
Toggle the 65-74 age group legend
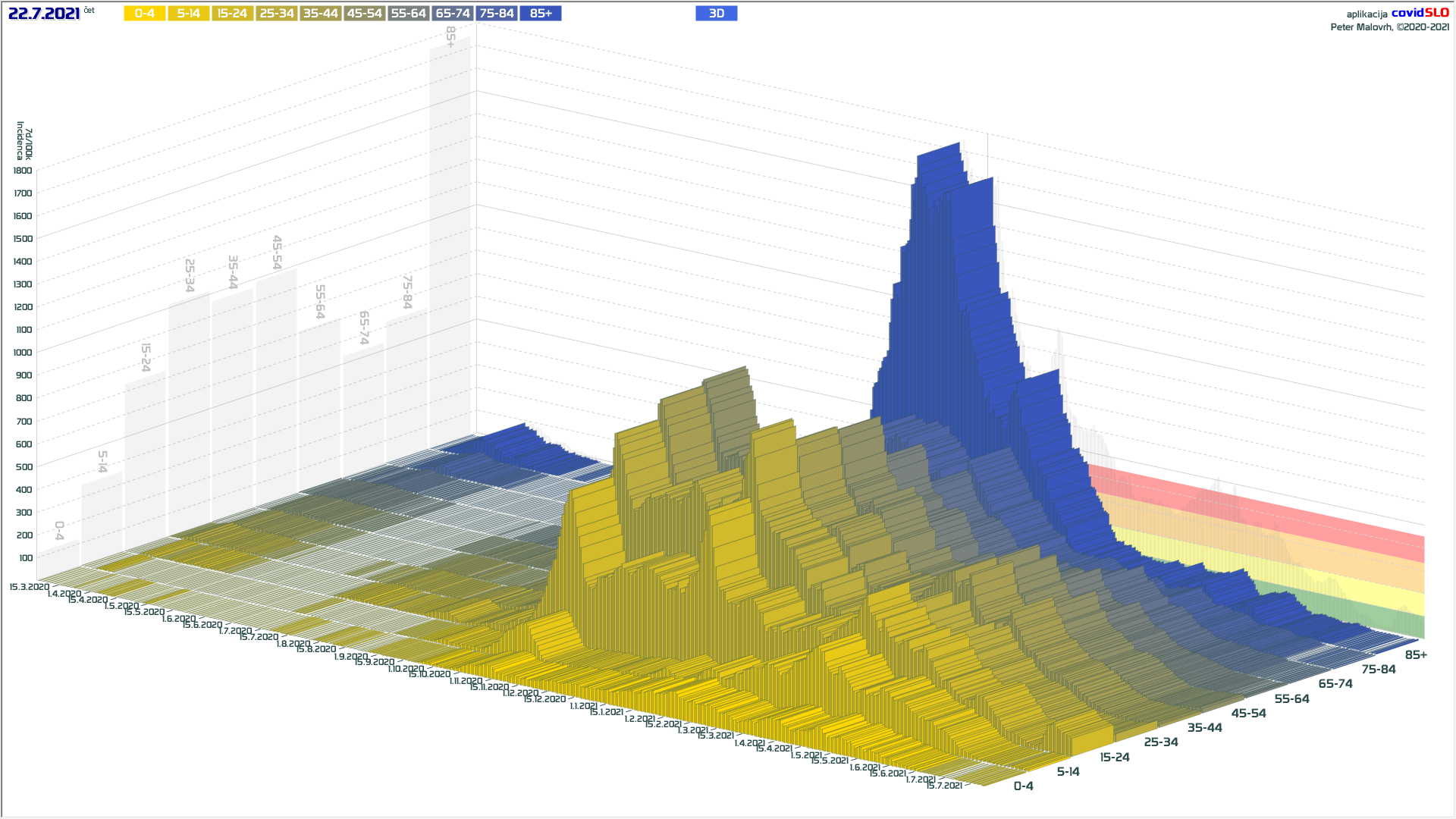click(453, 14)
